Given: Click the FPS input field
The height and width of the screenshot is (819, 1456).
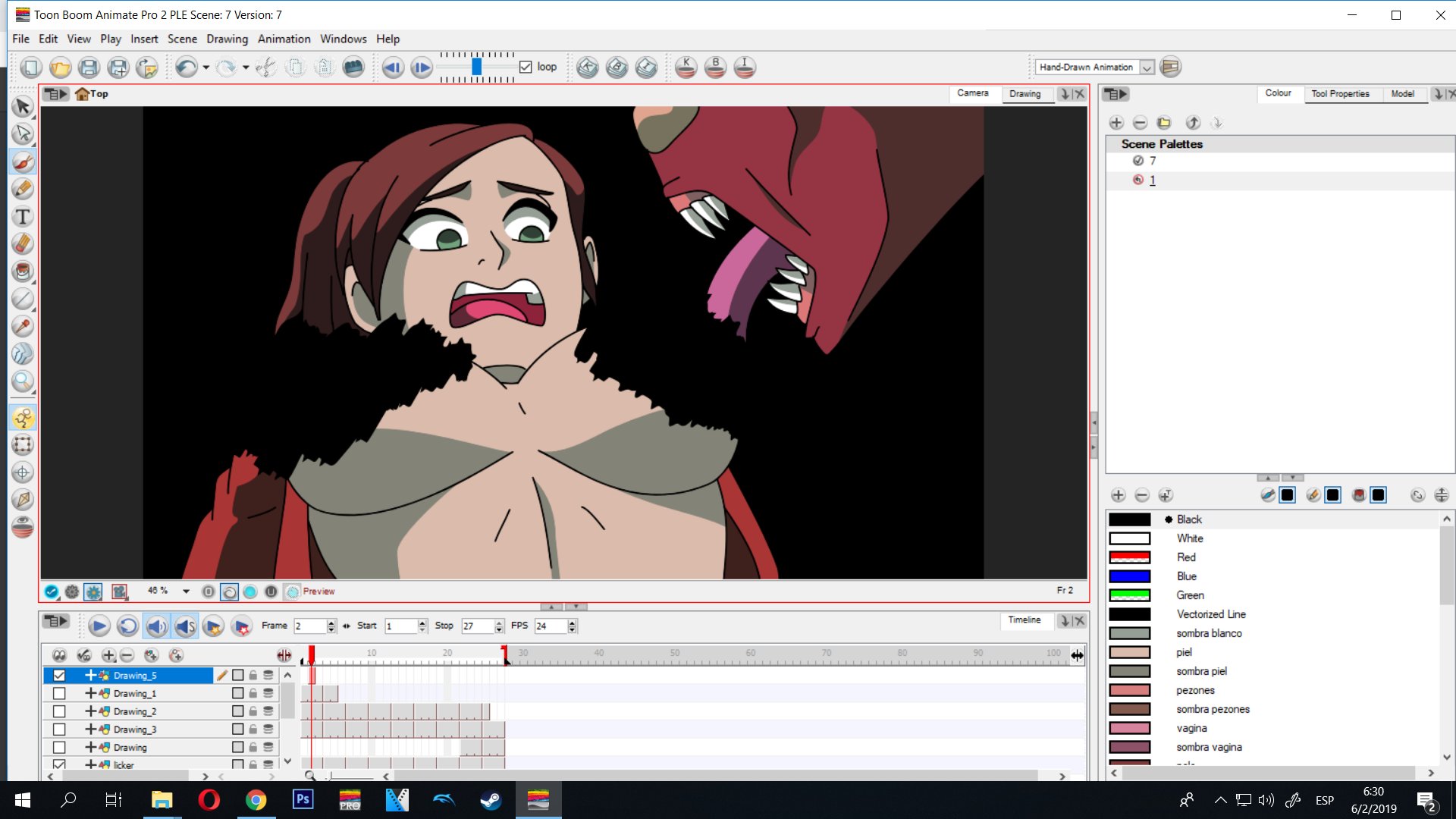Looking at the screenshot, I should coord(551,626).
